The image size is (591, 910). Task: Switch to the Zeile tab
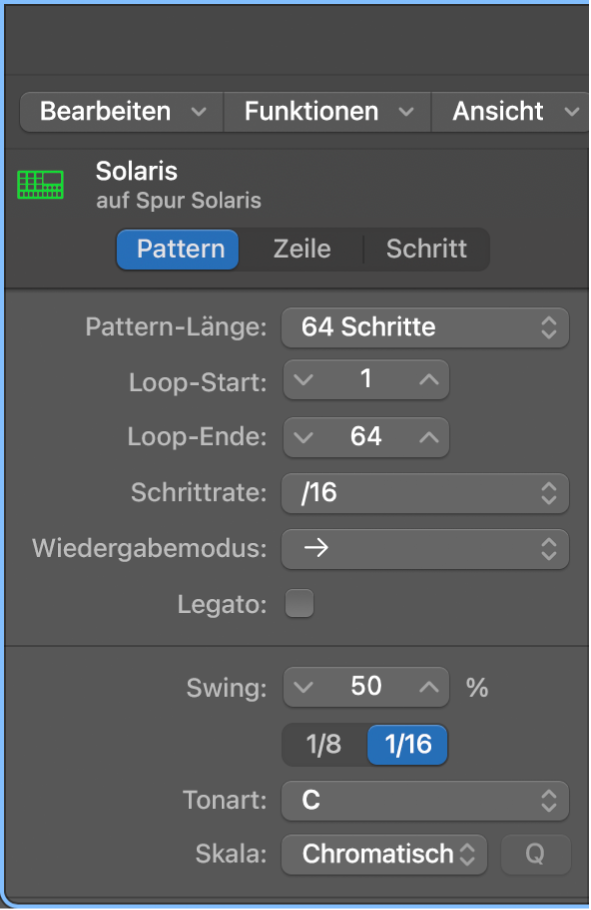pyautogui.click(x=301, y=249)
